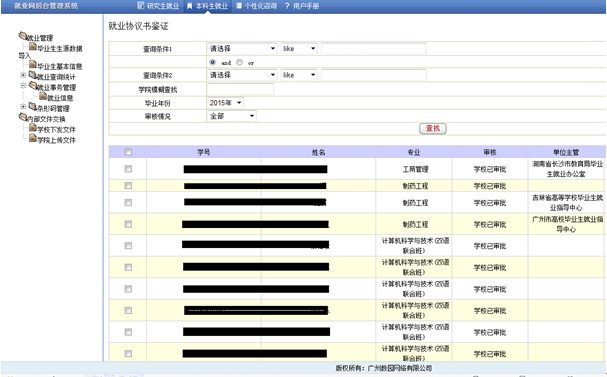607x377 pixels.
Task: Switch to the 本科生就业 tab
Action: coord(207,6)
